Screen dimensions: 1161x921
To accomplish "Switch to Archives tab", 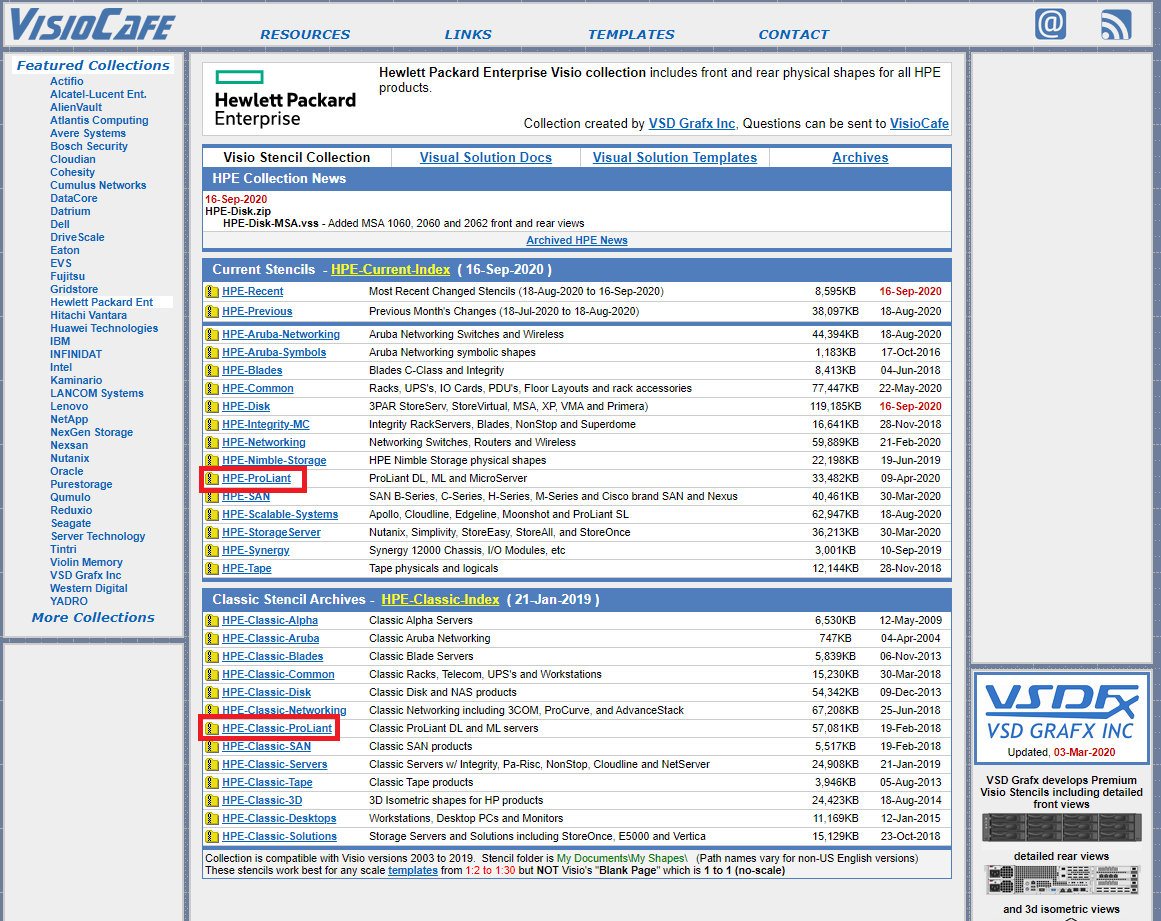I will [x=860, y=158].
